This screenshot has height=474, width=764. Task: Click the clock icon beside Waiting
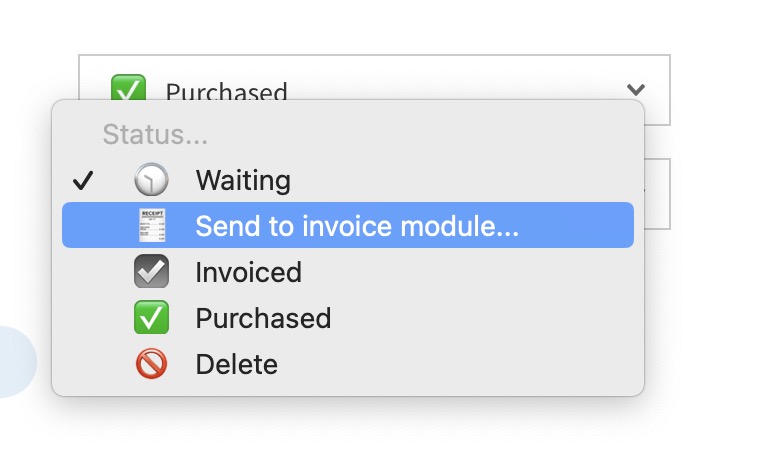tap(152, 180)
